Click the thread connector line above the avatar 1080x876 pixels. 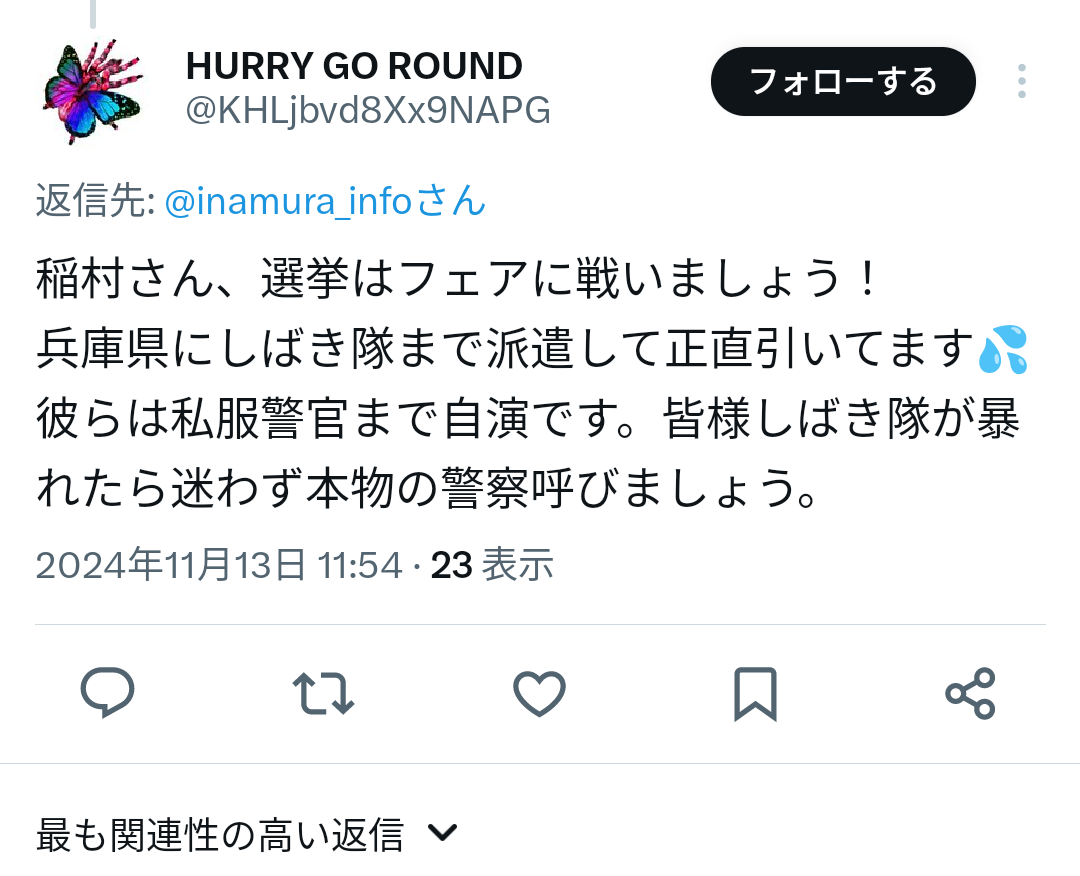coord(92,14)
